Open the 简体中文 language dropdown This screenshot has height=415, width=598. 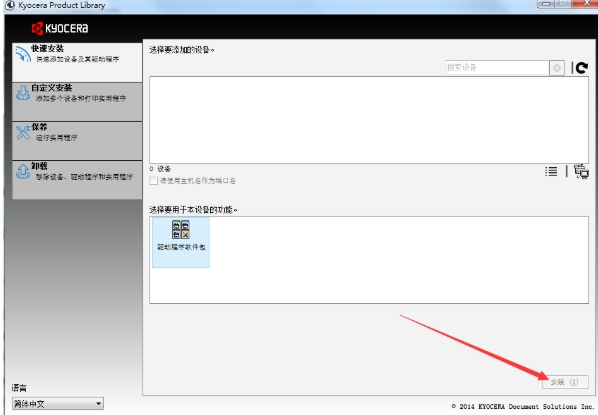(x=58, y=404)
